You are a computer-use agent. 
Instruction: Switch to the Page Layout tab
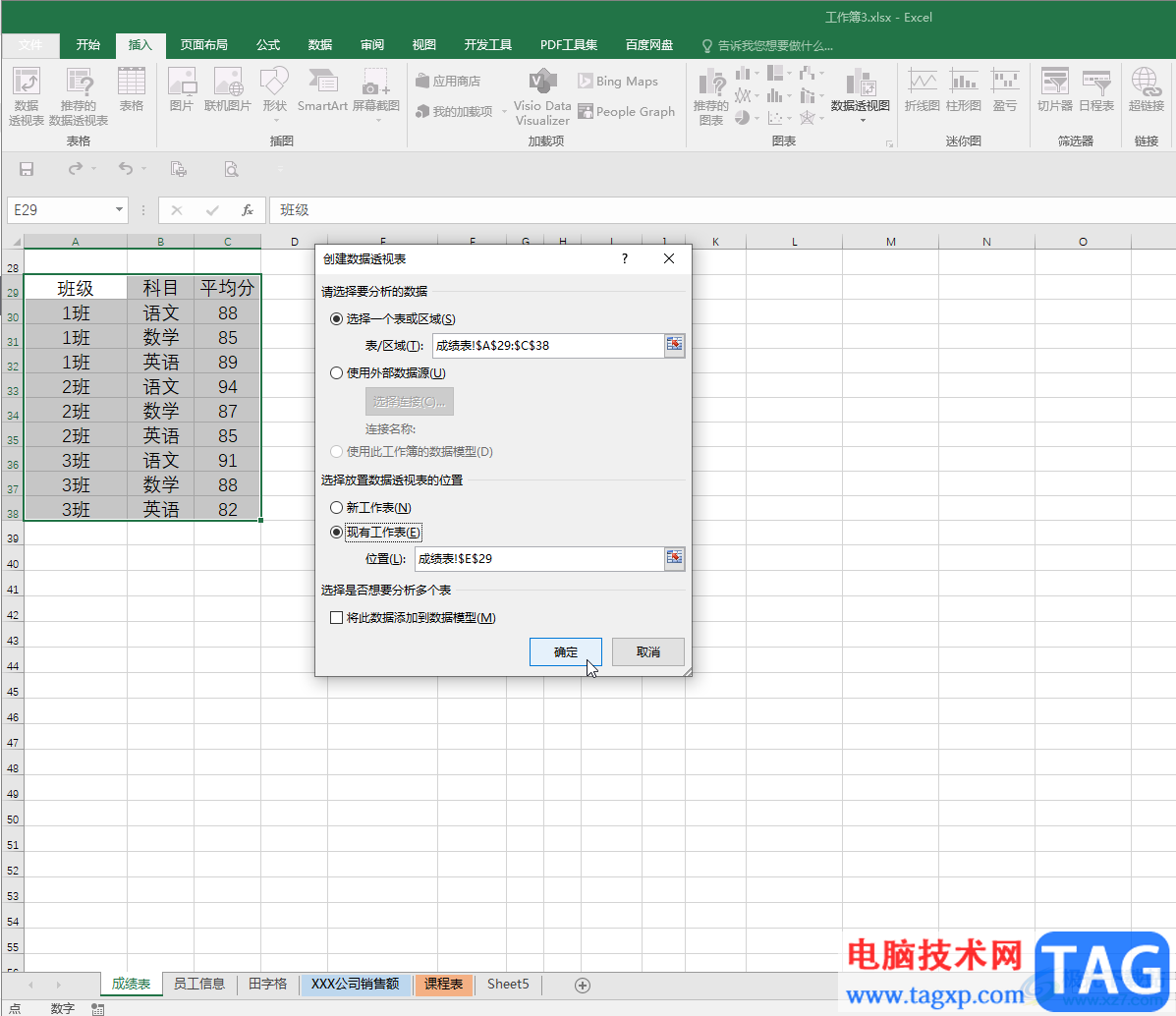(204, 45)
